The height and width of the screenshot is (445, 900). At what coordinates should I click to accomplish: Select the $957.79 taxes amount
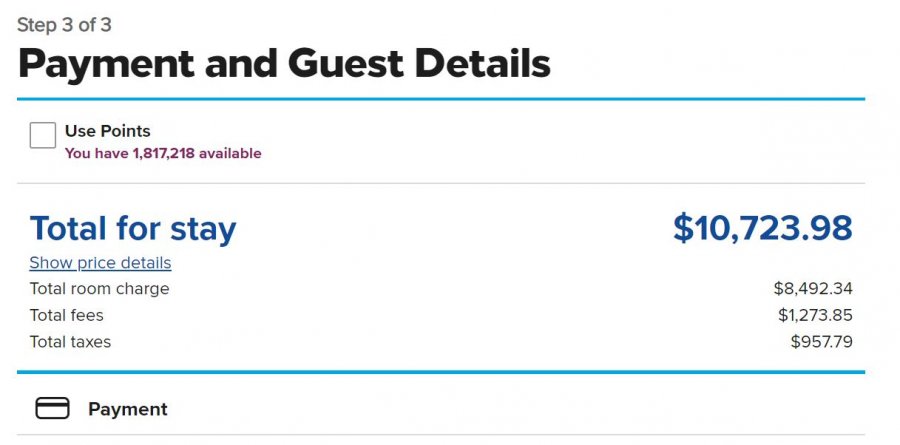coord(821,342)
